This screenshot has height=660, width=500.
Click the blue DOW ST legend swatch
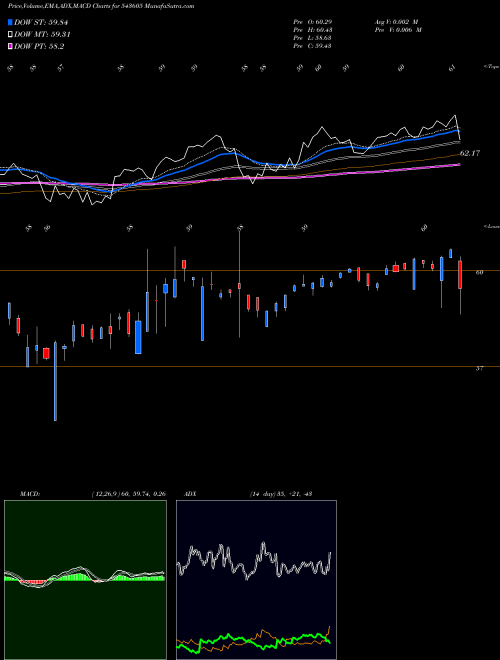pos(11,22)
